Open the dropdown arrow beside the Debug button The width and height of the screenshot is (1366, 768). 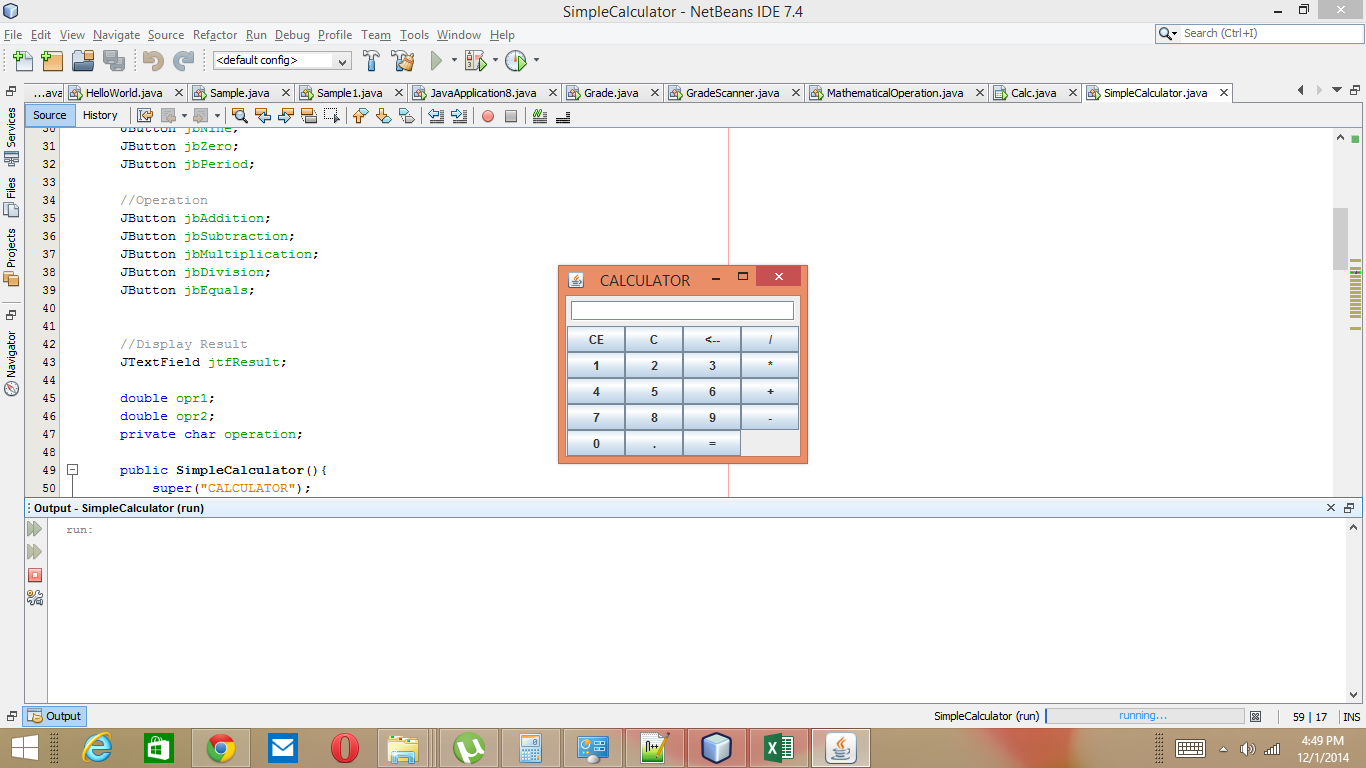coord(494,60)
